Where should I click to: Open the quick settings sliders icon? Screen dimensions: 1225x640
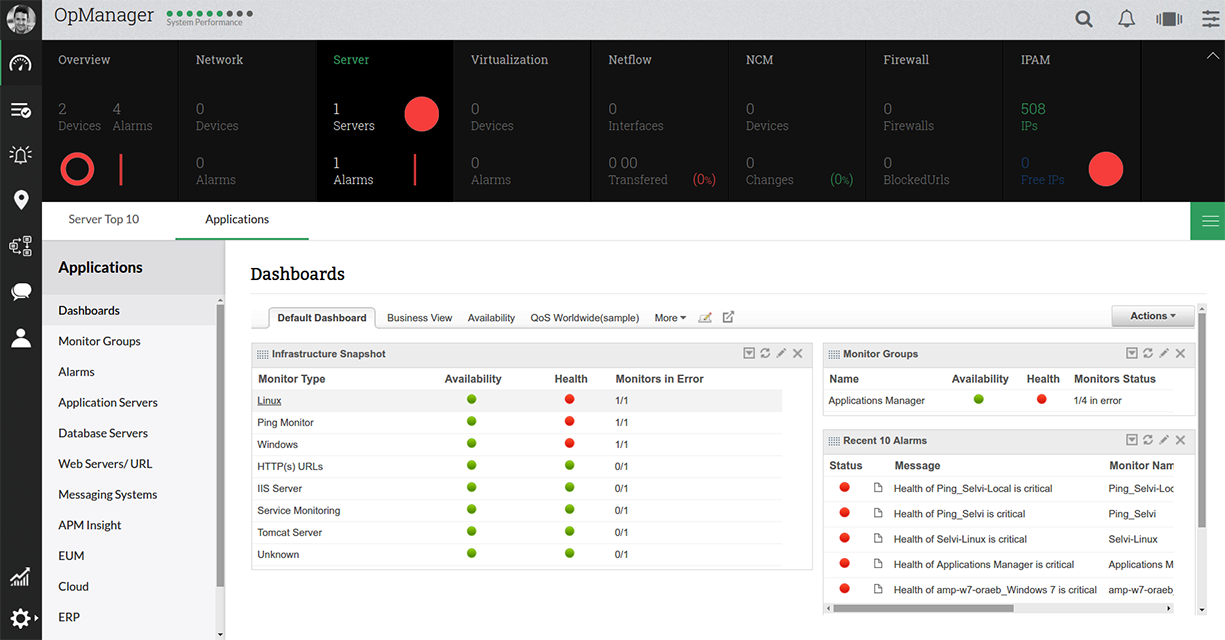[x=1211, y=19]
